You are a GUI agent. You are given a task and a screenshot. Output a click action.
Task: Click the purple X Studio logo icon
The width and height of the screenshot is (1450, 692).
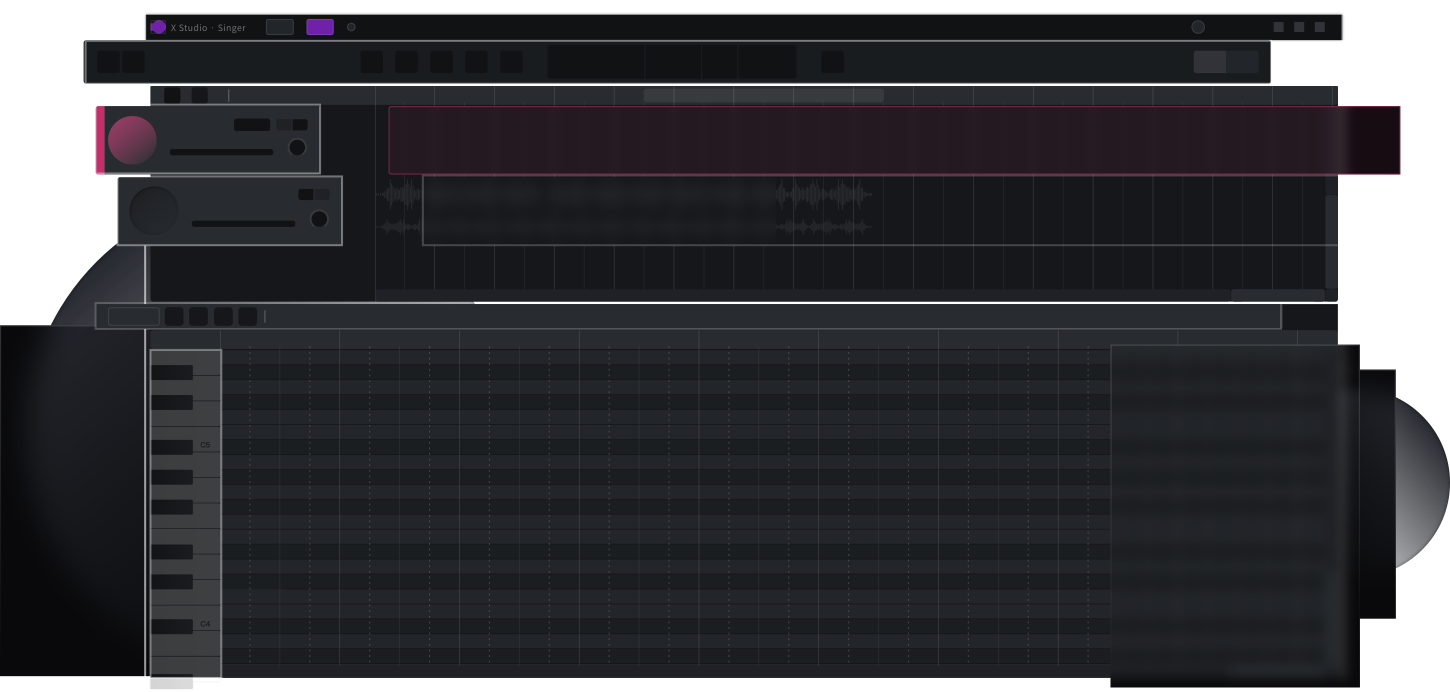(158, 27)
